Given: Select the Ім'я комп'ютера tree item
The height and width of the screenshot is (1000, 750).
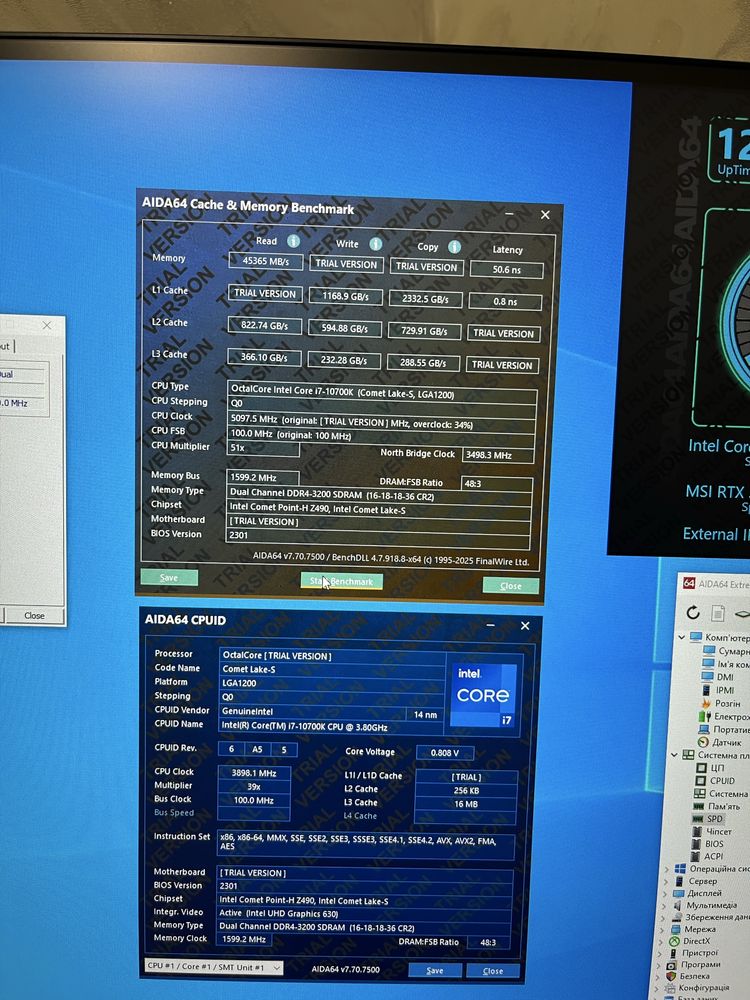Looking at the screenshot, I should 725,664.
